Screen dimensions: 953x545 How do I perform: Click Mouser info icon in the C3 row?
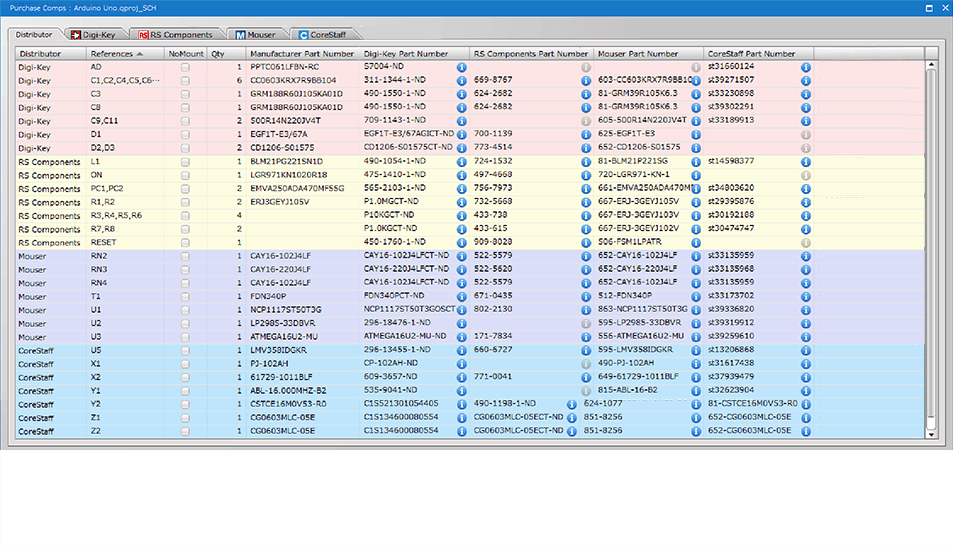[696, 94]
